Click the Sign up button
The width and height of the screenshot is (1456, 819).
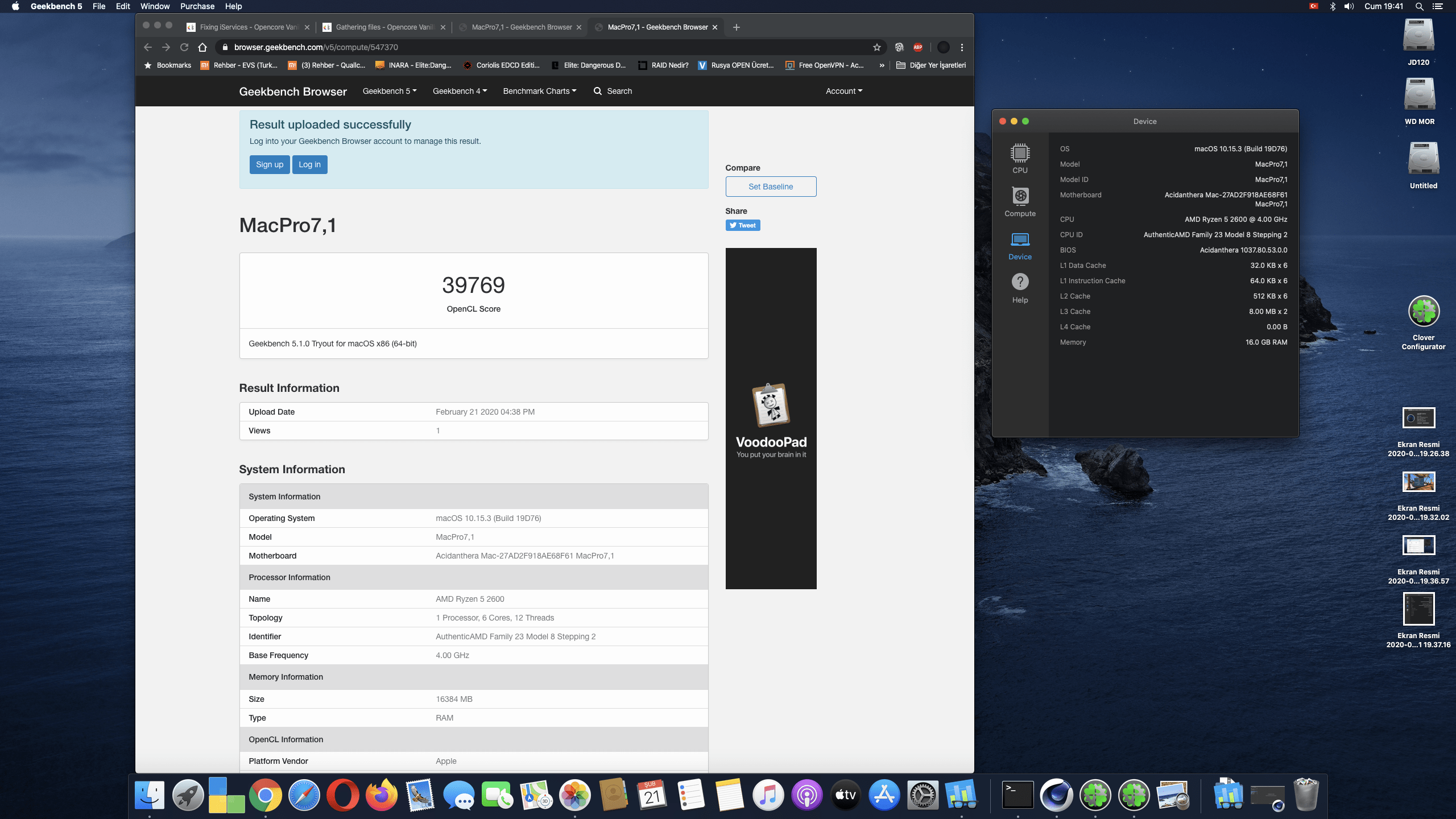coord(269,164)
